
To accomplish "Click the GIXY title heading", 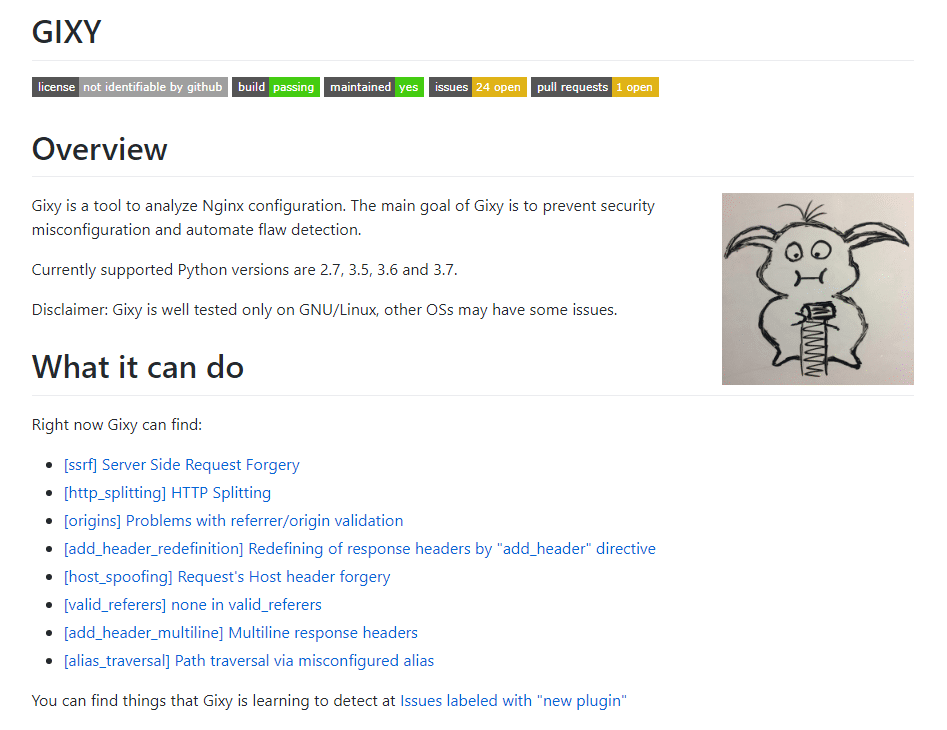I will 66,32.
